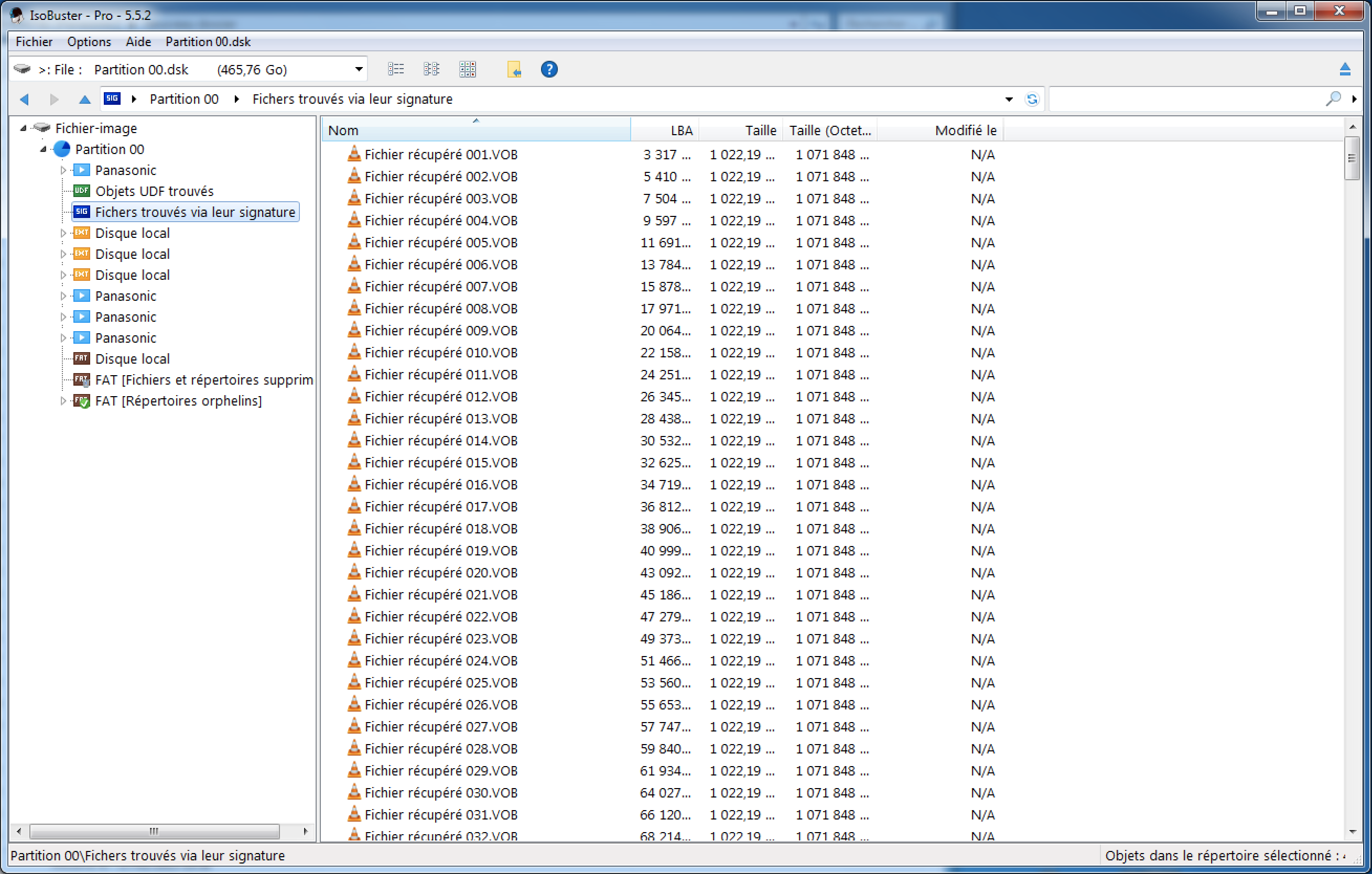Screen dimensions: 1372x874
Task: Open search options arrow beside search box
Action: (1354, 99)
